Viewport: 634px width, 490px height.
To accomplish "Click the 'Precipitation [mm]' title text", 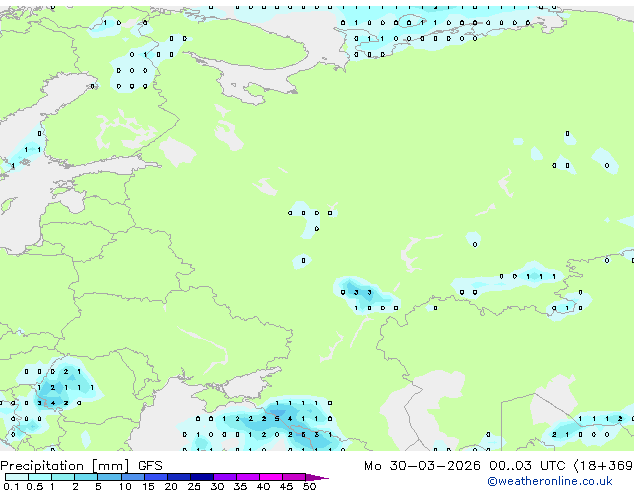I will [x=65, y=466].
